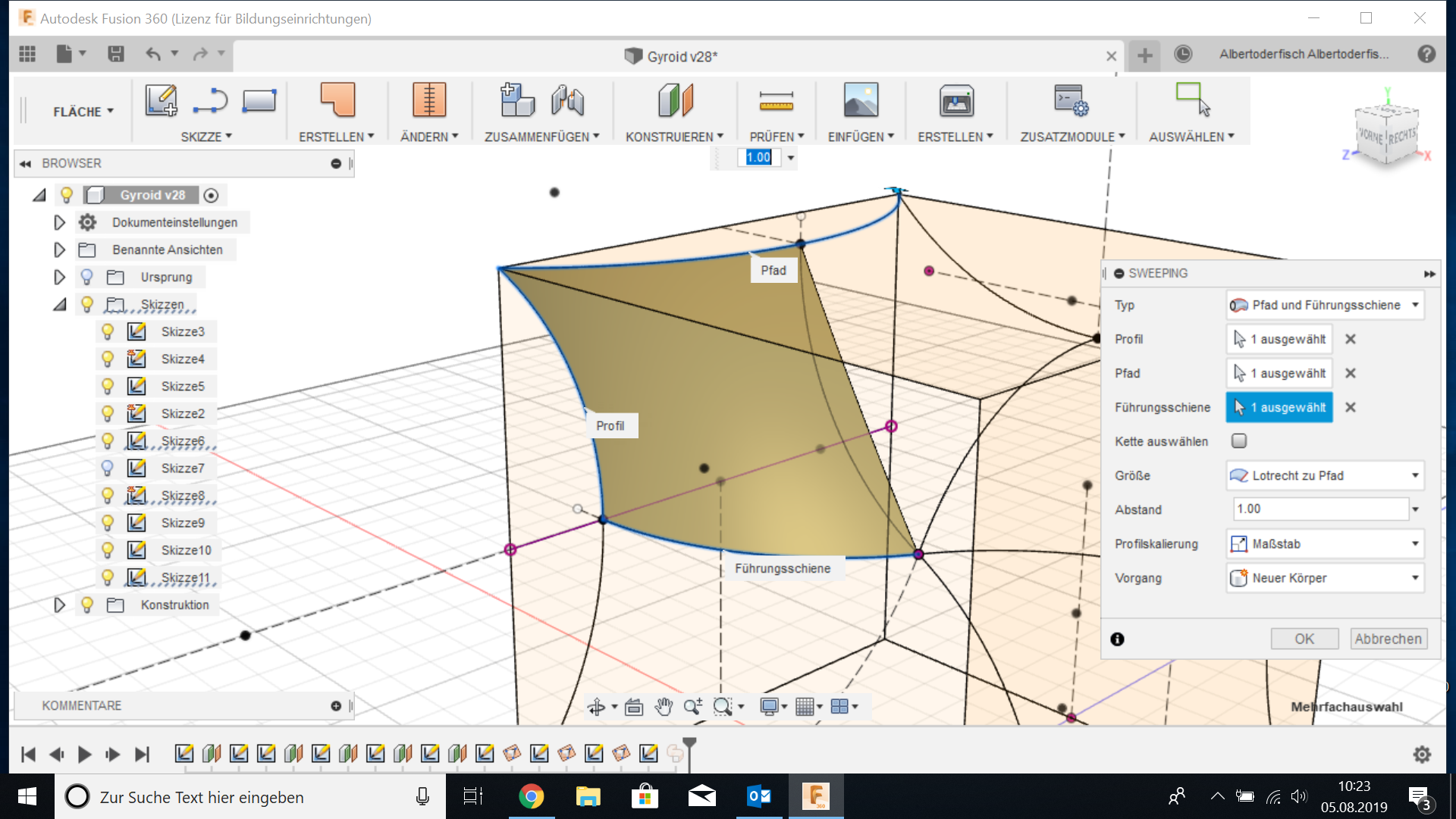This screenshot has width=1456, height=819.
Task: Open the Job Status clock icon
Action: pos(1182,55)
